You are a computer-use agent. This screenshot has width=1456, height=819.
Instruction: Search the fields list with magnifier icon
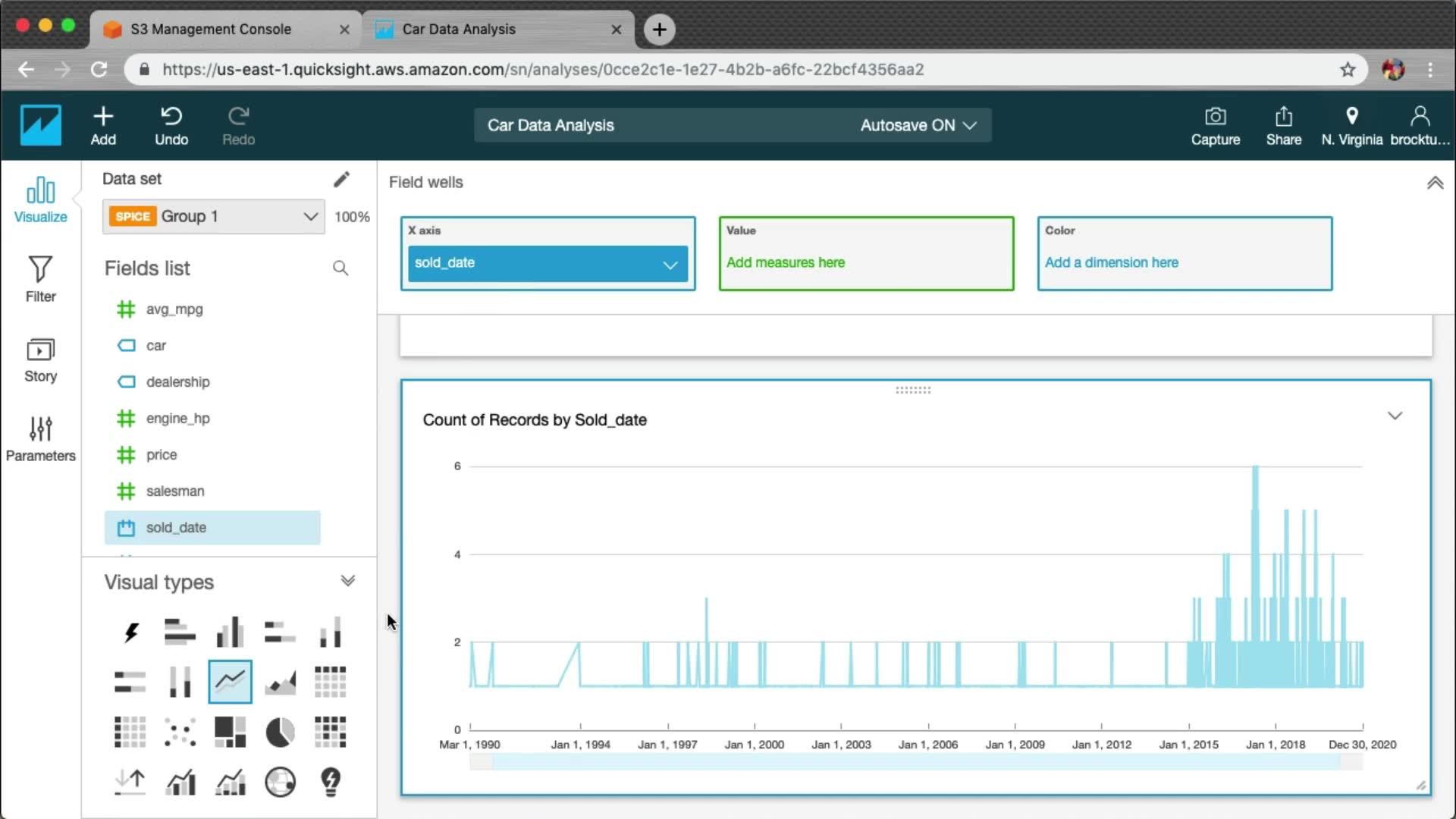pos(340,268)
